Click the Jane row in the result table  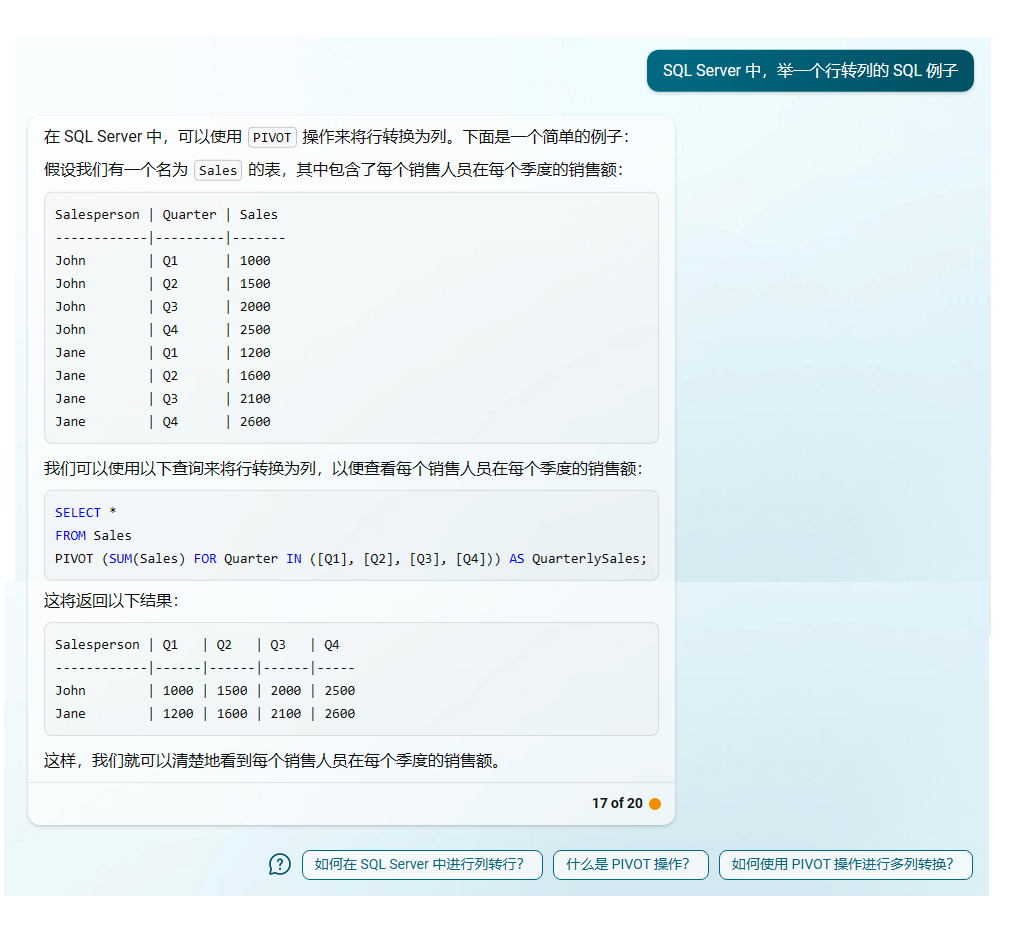(205, 714)
